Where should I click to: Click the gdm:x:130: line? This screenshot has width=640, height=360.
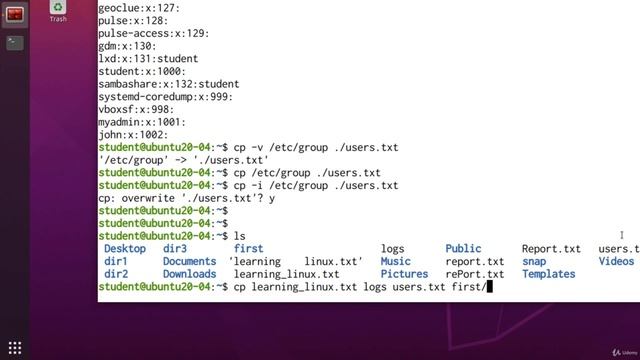127,46
